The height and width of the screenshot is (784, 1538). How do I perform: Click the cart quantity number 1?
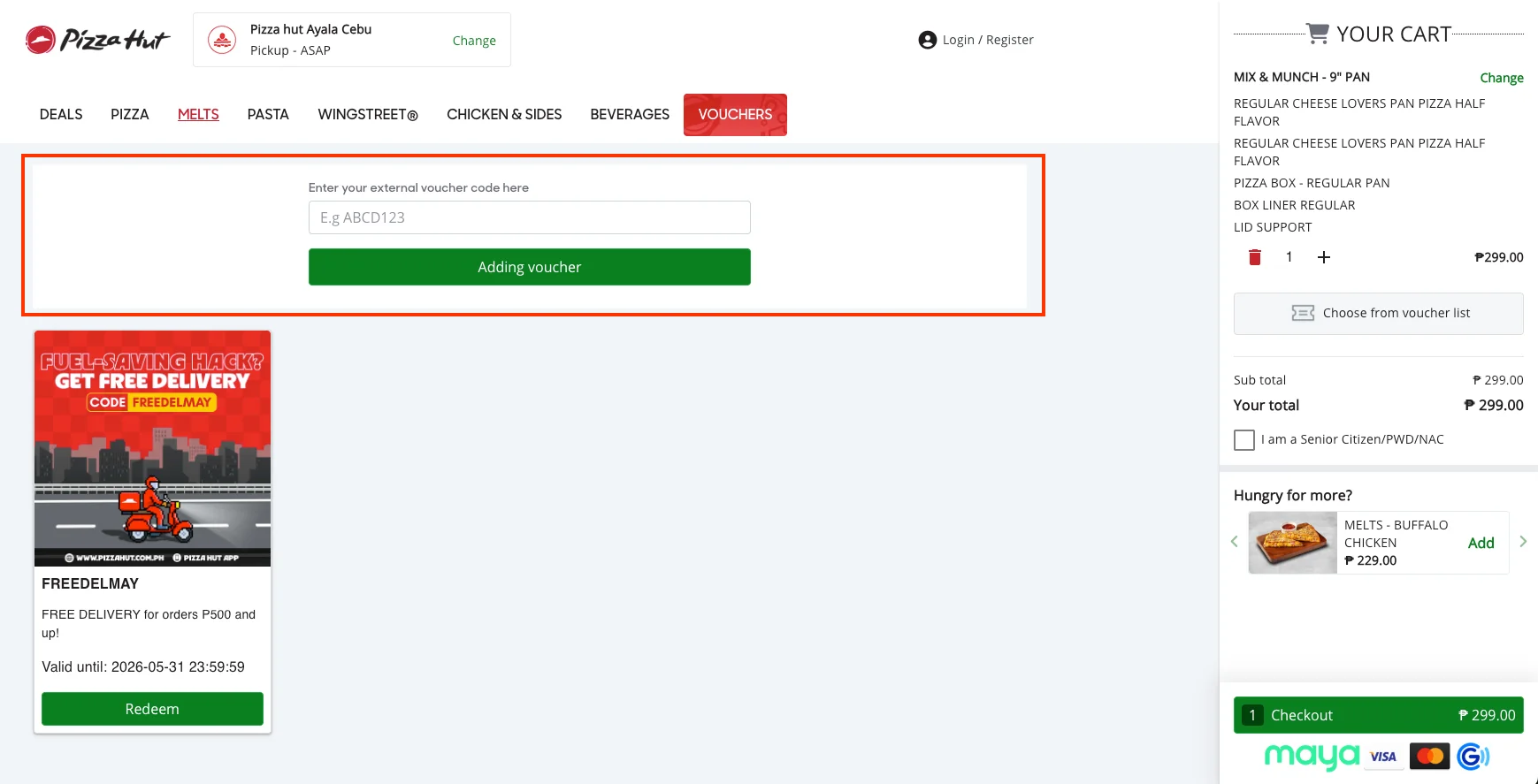pyautogui.click(x=1289, y=257)
